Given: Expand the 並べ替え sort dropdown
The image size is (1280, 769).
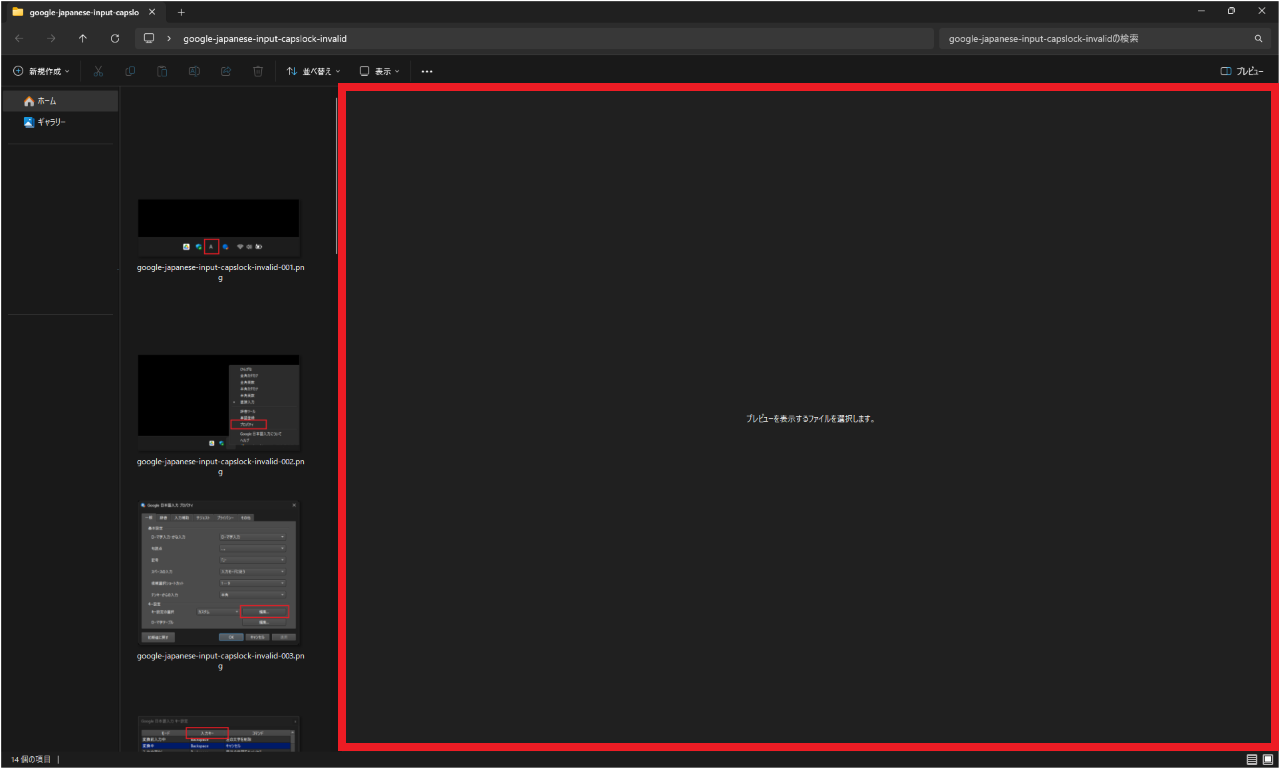Looking at the screenshot, I should point(313,71).
